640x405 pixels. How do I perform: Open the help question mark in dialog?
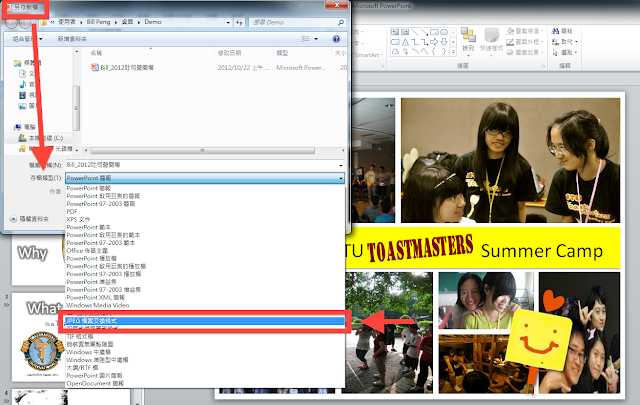click(336, 39)
